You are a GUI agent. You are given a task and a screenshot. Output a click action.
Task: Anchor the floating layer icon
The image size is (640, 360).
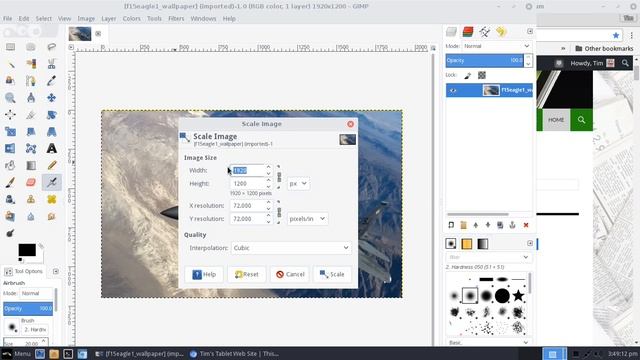click(x=512, y=225)
